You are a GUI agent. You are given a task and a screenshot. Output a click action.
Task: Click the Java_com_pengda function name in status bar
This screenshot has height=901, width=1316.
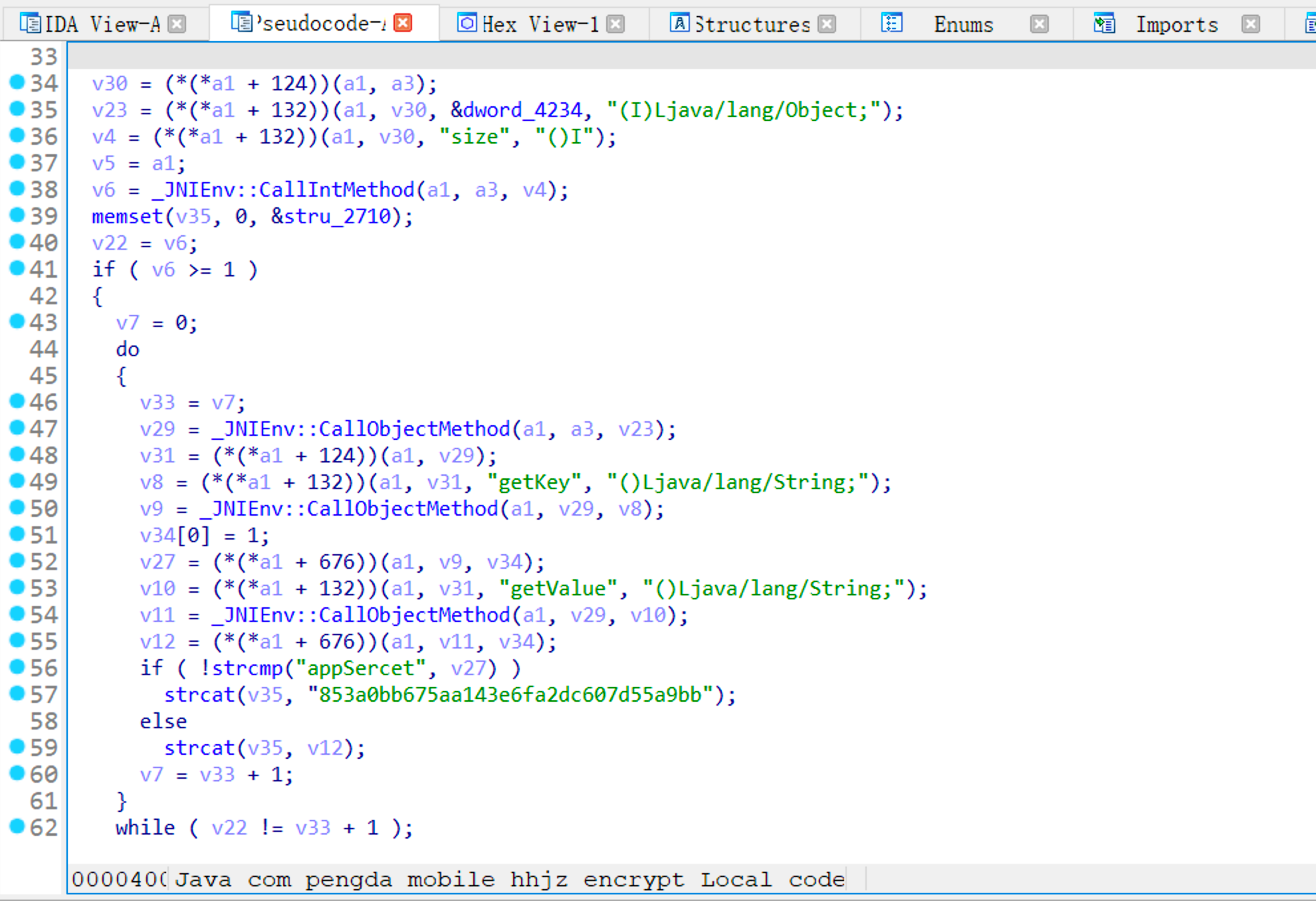click(509, 880)
